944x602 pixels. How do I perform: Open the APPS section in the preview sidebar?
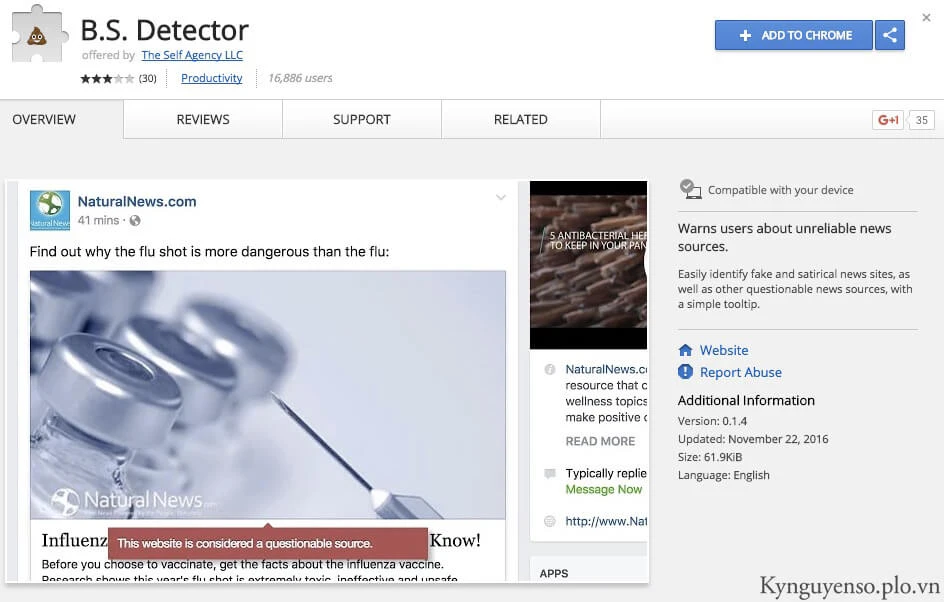[554, 573]
